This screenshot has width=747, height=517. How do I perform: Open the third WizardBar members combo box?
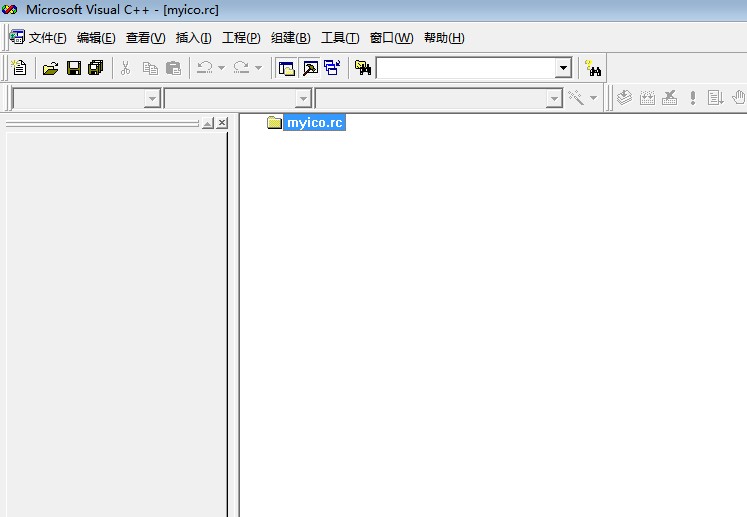[439, 99]
